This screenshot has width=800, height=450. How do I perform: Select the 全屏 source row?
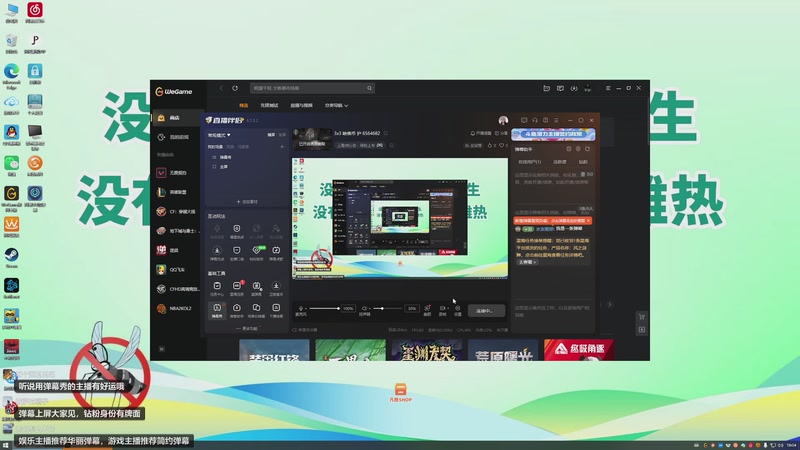[x=246, y=167]
